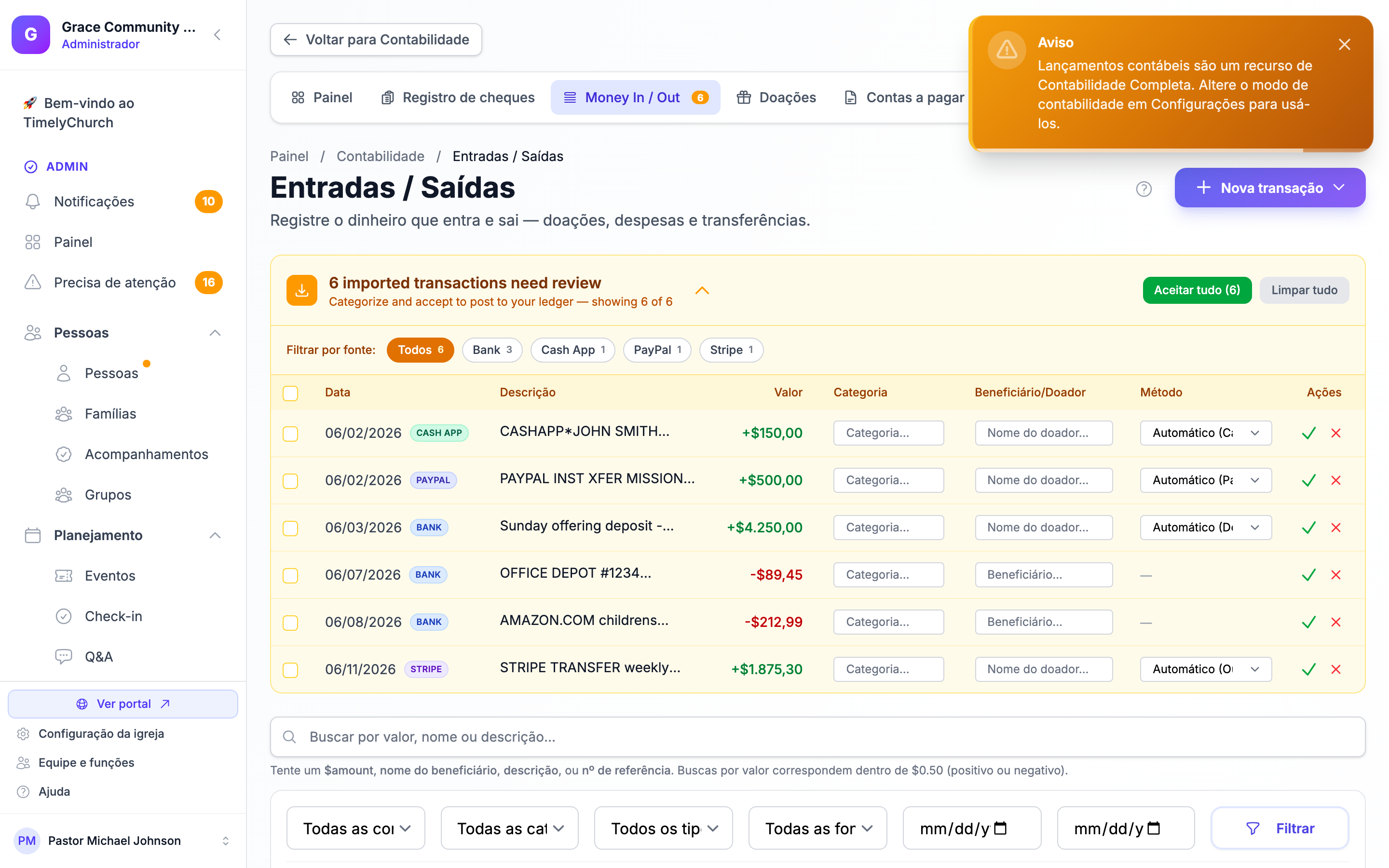
Task: Open method dropdown for Sunday offering row
Action: [1205, 528]
